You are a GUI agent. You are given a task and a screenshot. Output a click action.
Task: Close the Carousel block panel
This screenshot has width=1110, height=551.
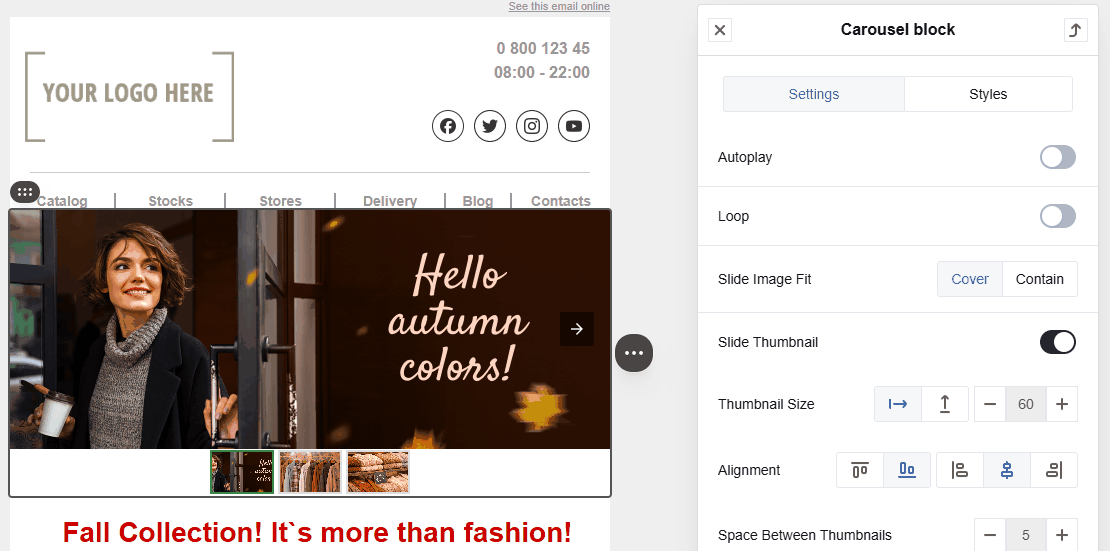point(720,30)
